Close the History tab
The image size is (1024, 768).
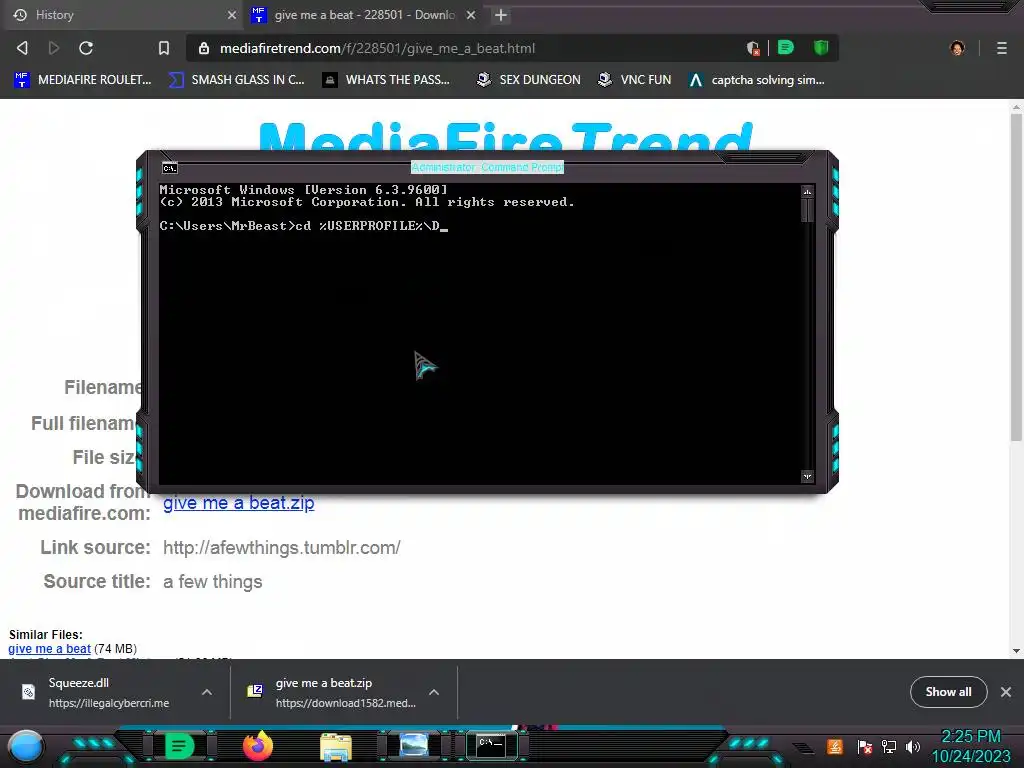coord(232,15)
